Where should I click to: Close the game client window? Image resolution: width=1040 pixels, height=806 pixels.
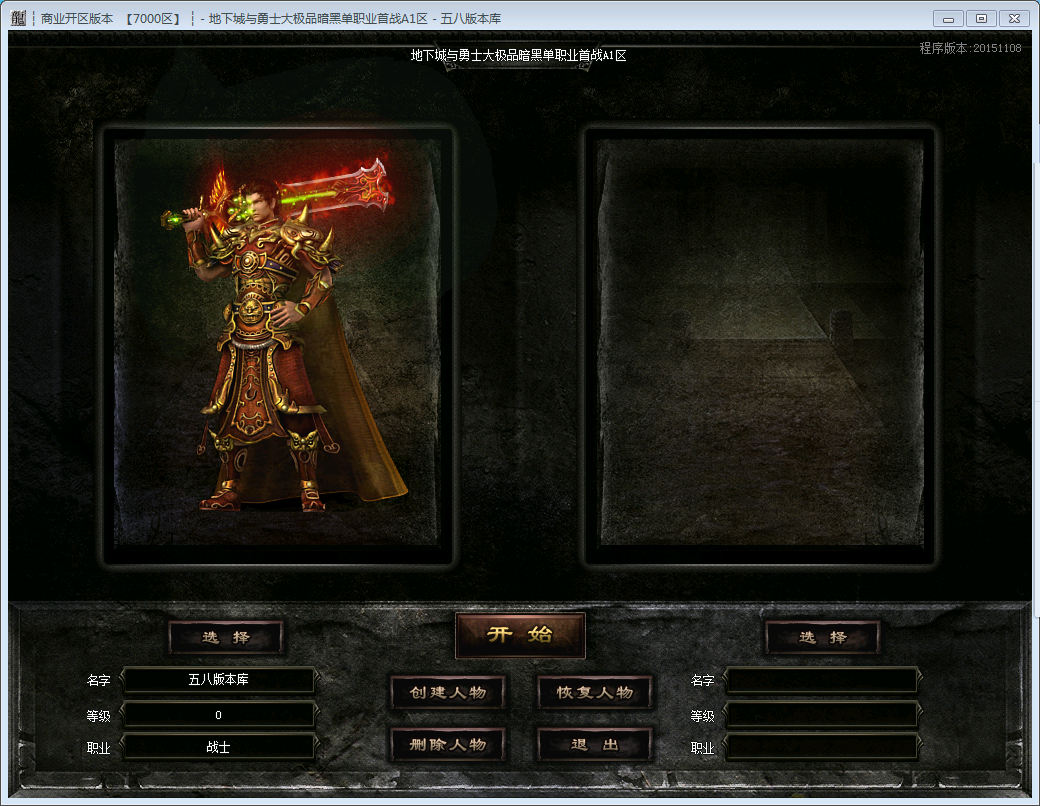1014,18
